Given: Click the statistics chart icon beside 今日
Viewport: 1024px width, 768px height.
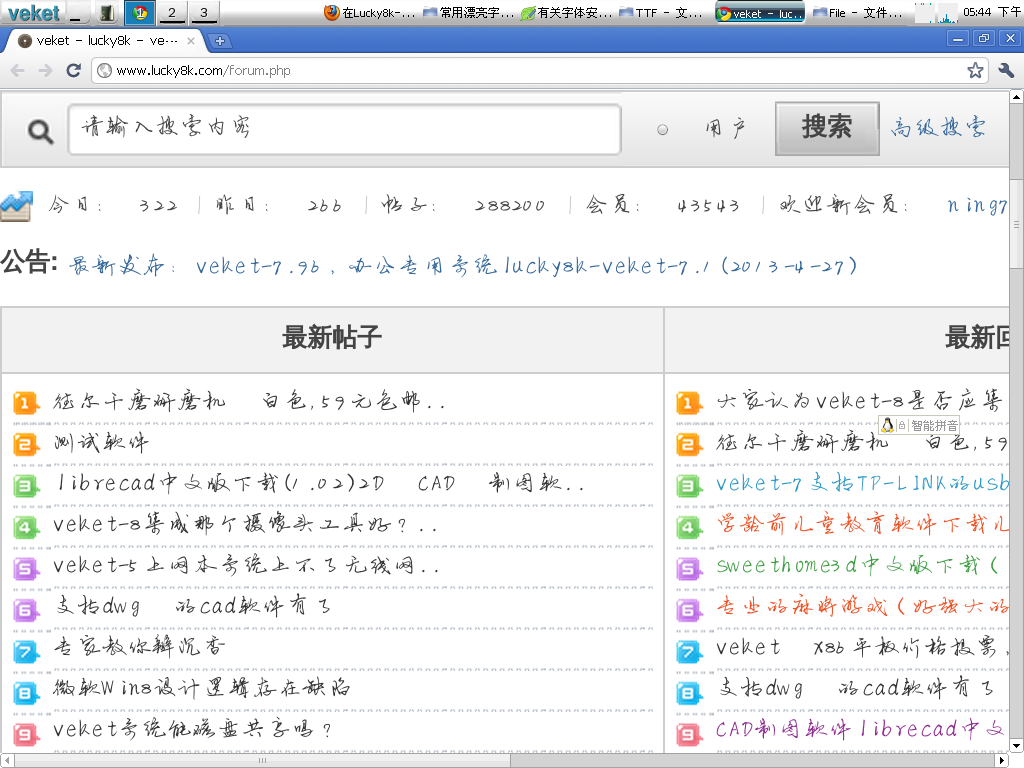Looking at the screenshot, I should point(16,206).
